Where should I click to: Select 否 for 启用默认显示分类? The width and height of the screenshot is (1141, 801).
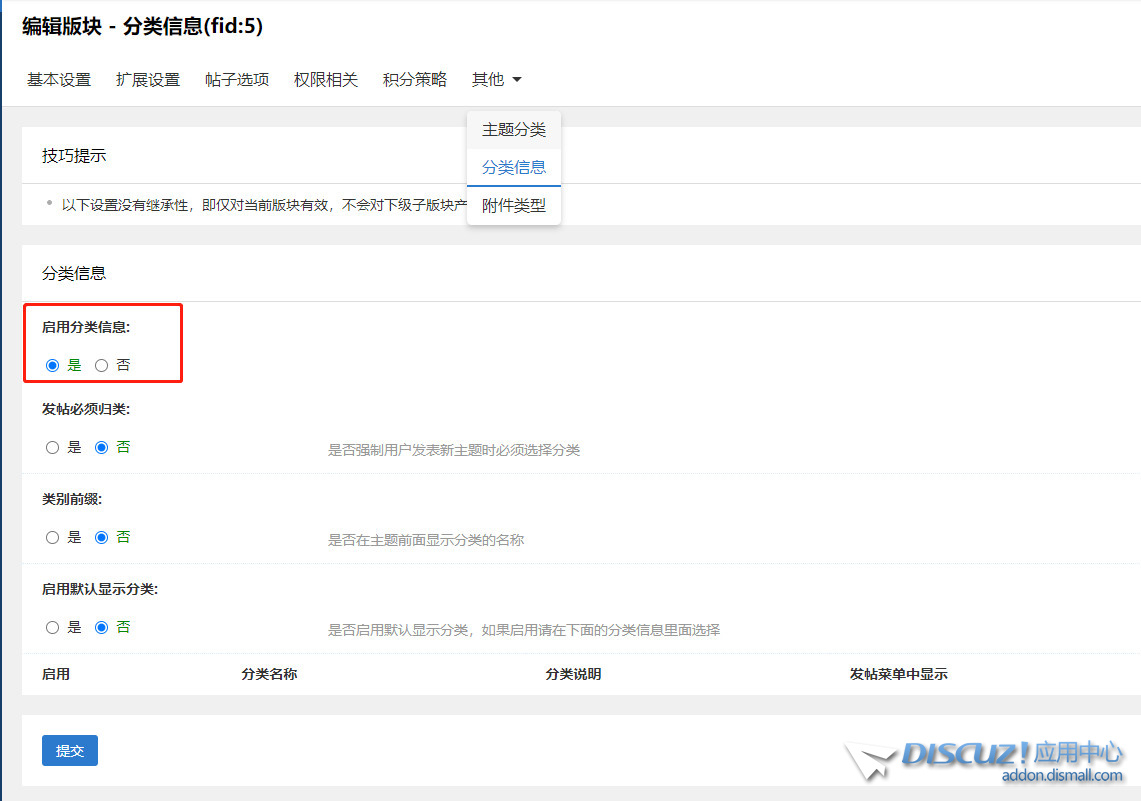[103, 627]
